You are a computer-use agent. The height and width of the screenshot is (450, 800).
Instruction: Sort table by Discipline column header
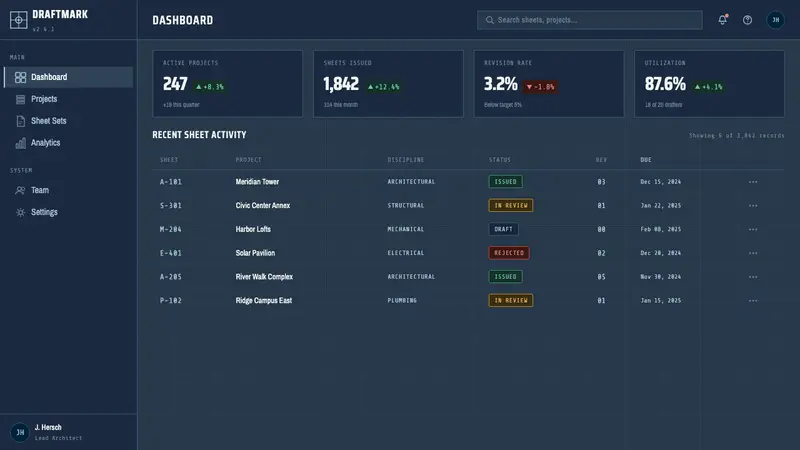coord(406,160)
